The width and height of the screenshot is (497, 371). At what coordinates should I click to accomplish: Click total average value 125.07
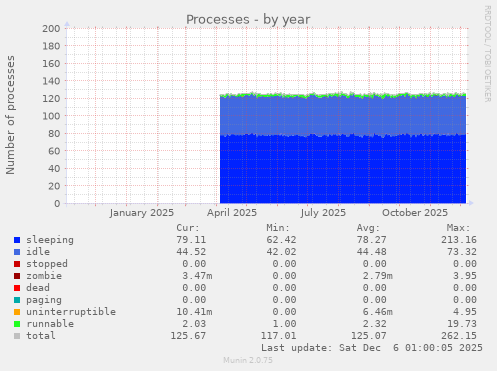(x=368, y=336)
